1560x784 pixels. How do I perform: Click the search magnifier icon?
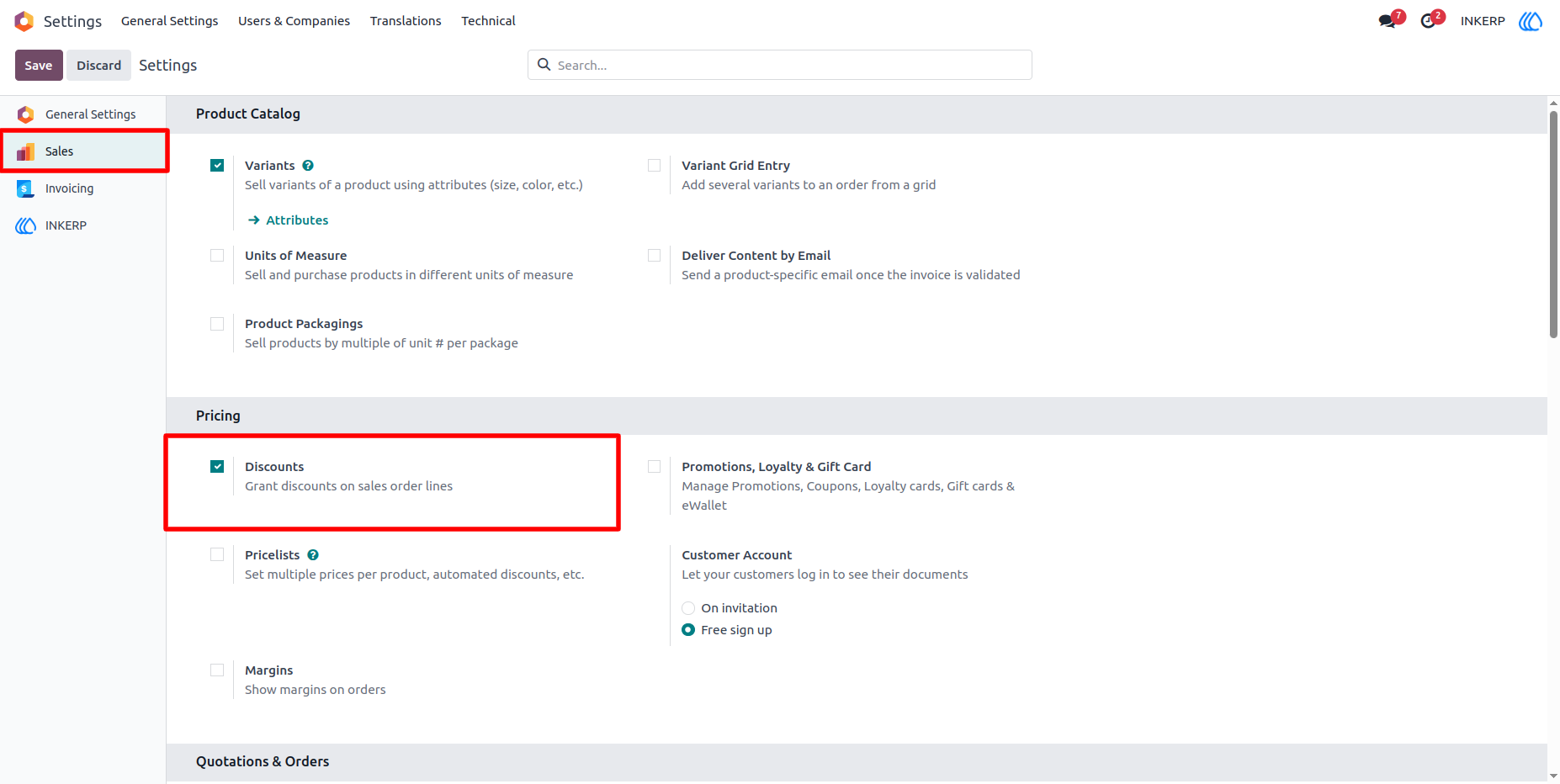(544, 65)
